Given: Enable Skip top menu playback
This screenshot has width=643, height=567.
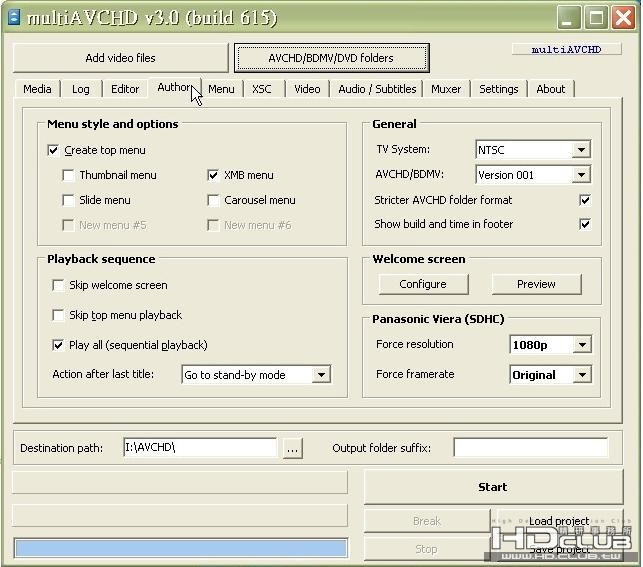Looking at the screenshot, I should 58,315.
